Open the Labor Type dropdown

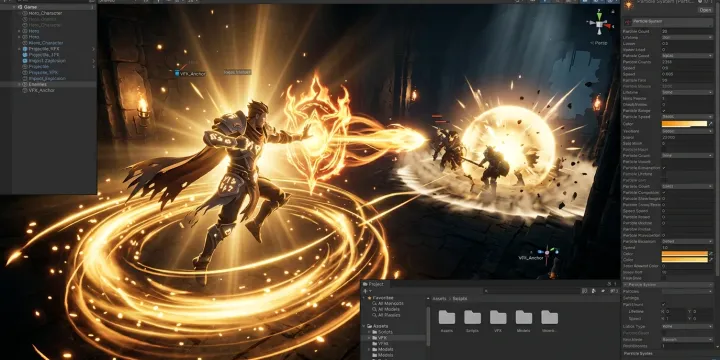tap(687, 326)
